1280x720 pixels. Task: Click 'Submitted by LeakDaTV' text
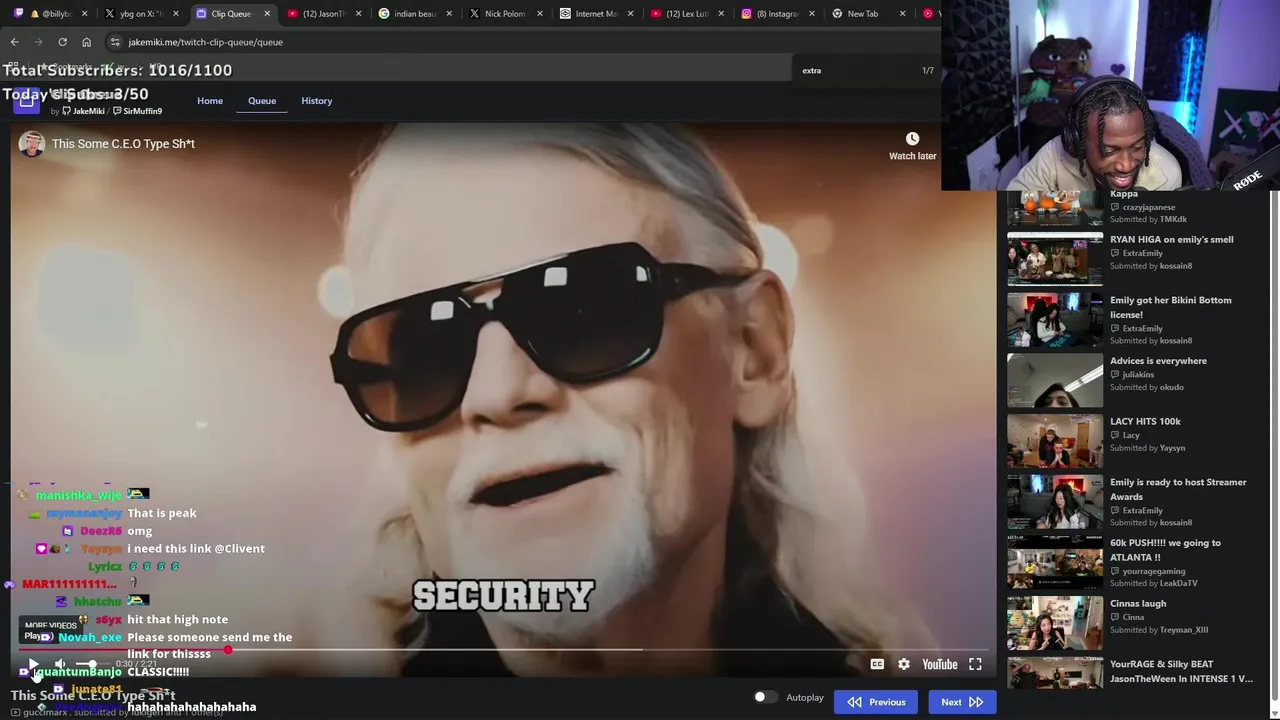[x=1153, y=583]
